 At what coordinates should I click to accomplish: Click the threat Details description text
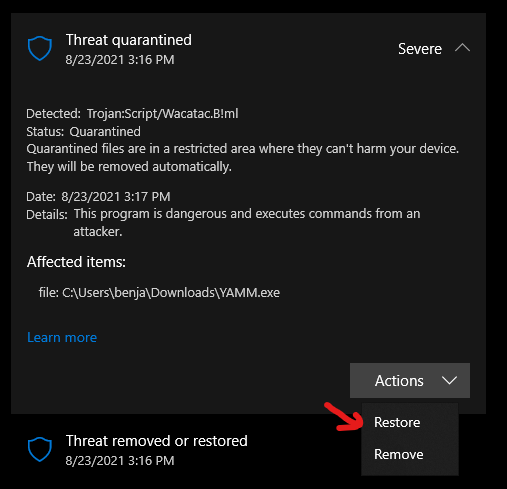[x=247, y=222]
